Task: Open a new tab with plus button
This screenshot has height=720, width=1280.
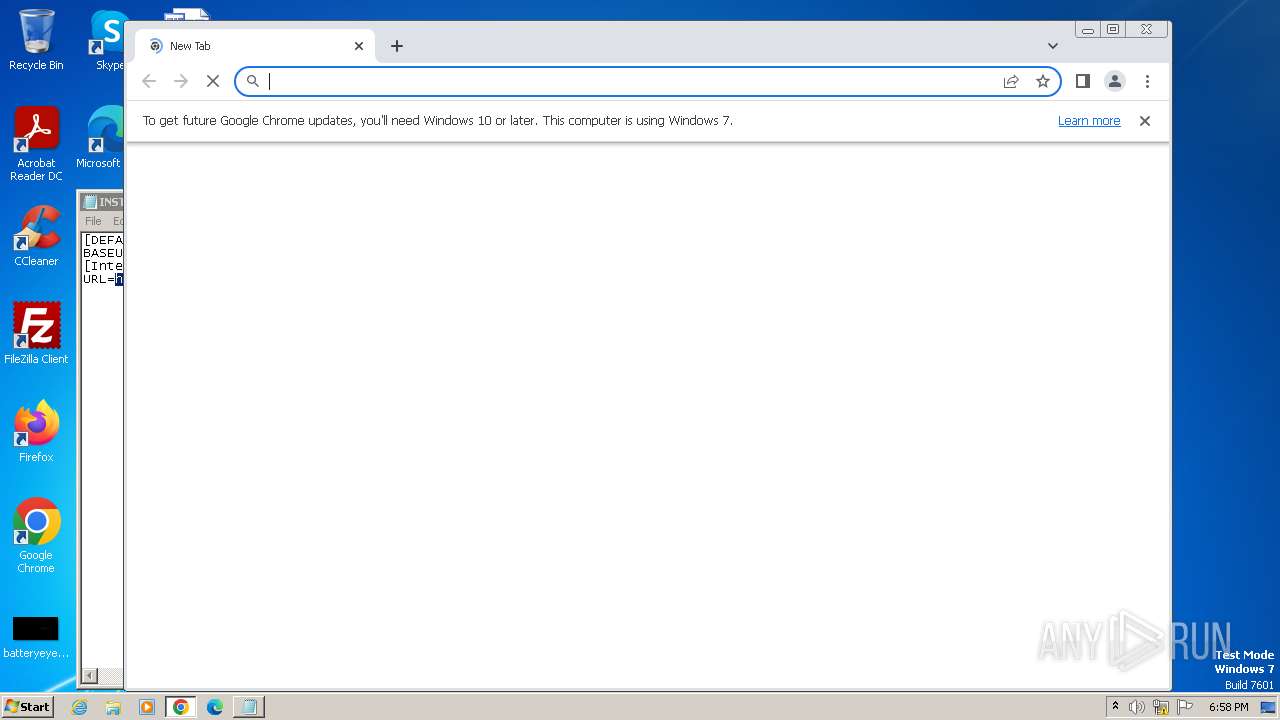Action: [397, 46]
